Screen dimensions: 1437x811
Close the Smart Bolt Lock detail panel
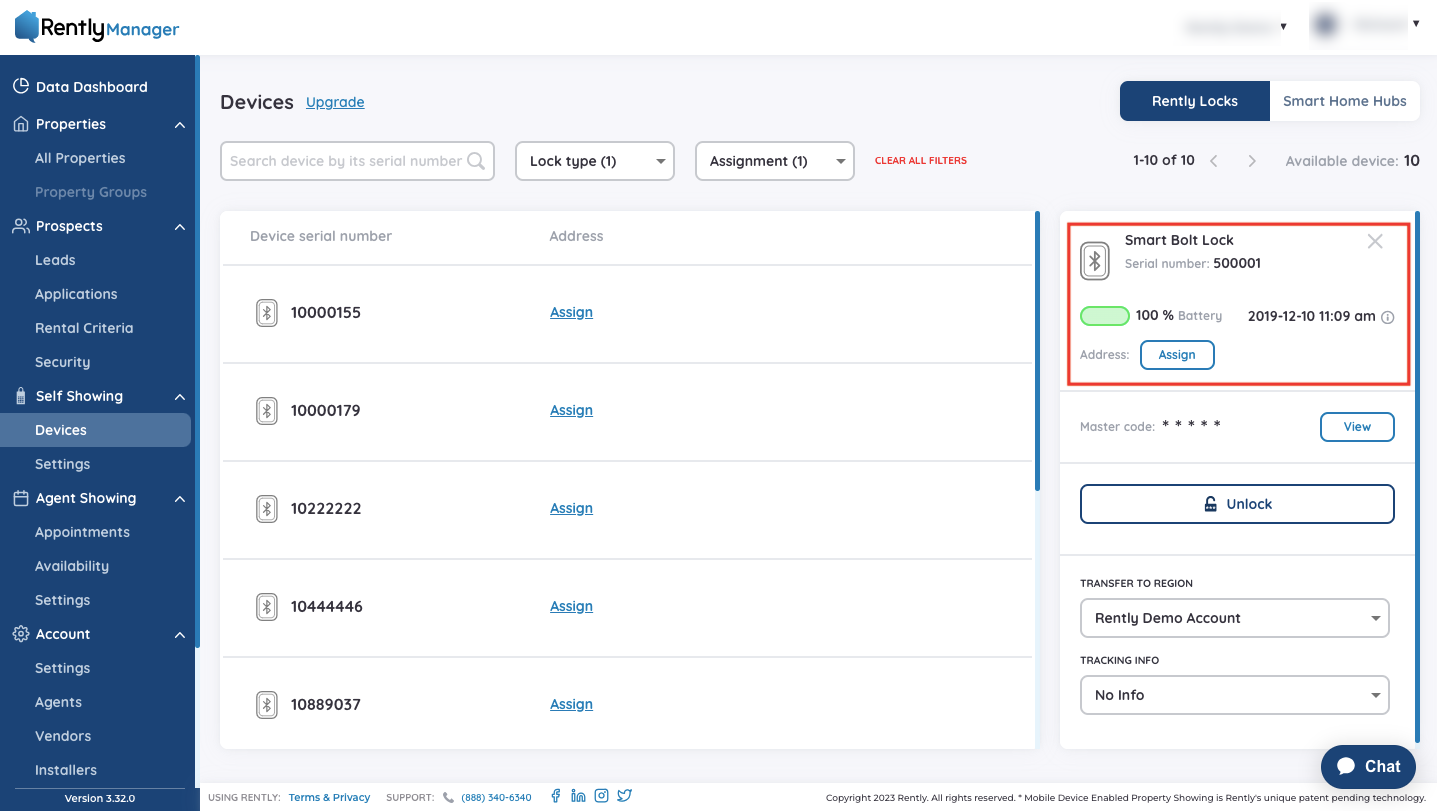point(1375,241)
